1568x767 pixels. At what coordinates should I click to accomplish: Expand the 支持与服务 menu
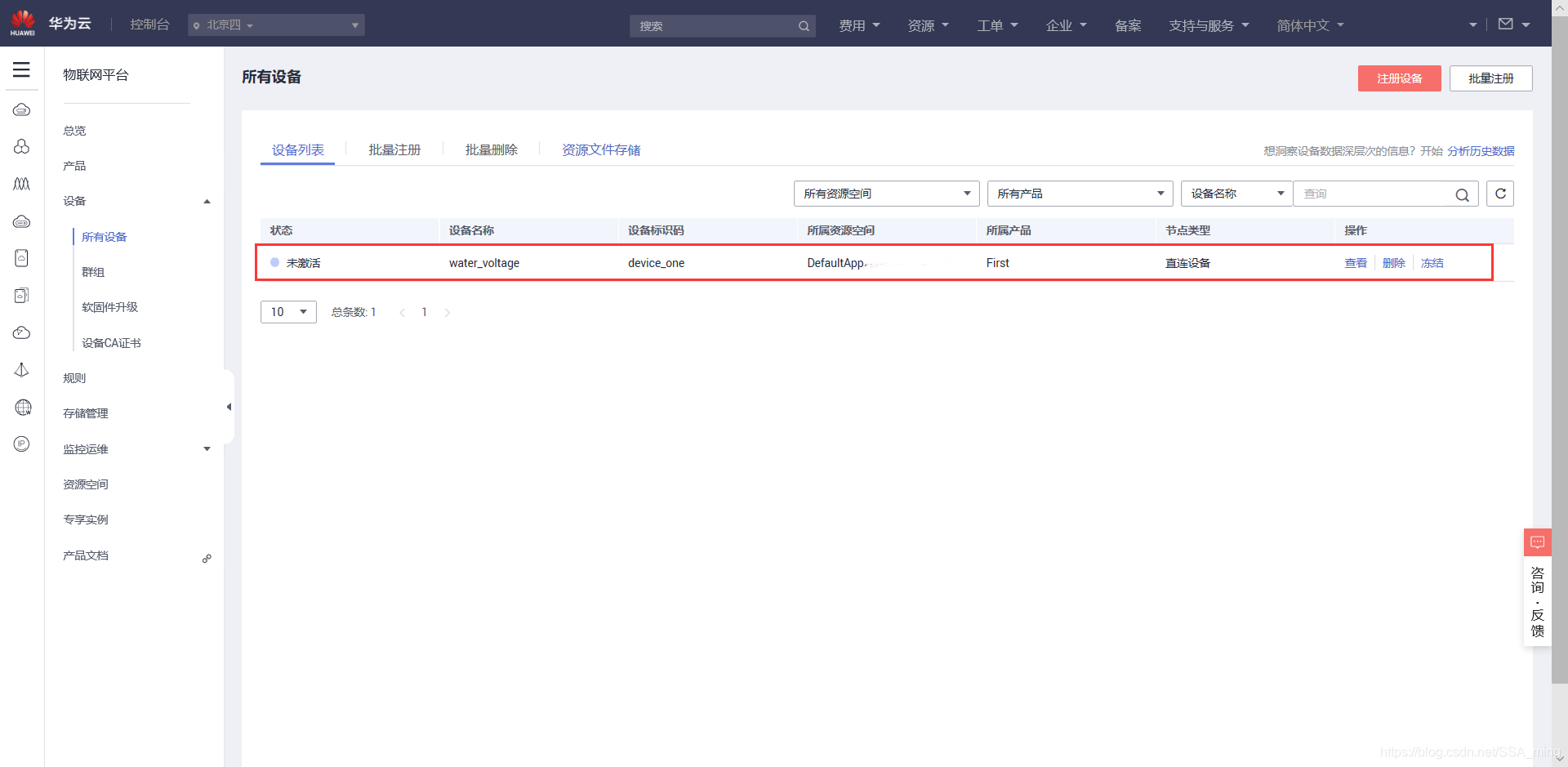[1209, 25]
